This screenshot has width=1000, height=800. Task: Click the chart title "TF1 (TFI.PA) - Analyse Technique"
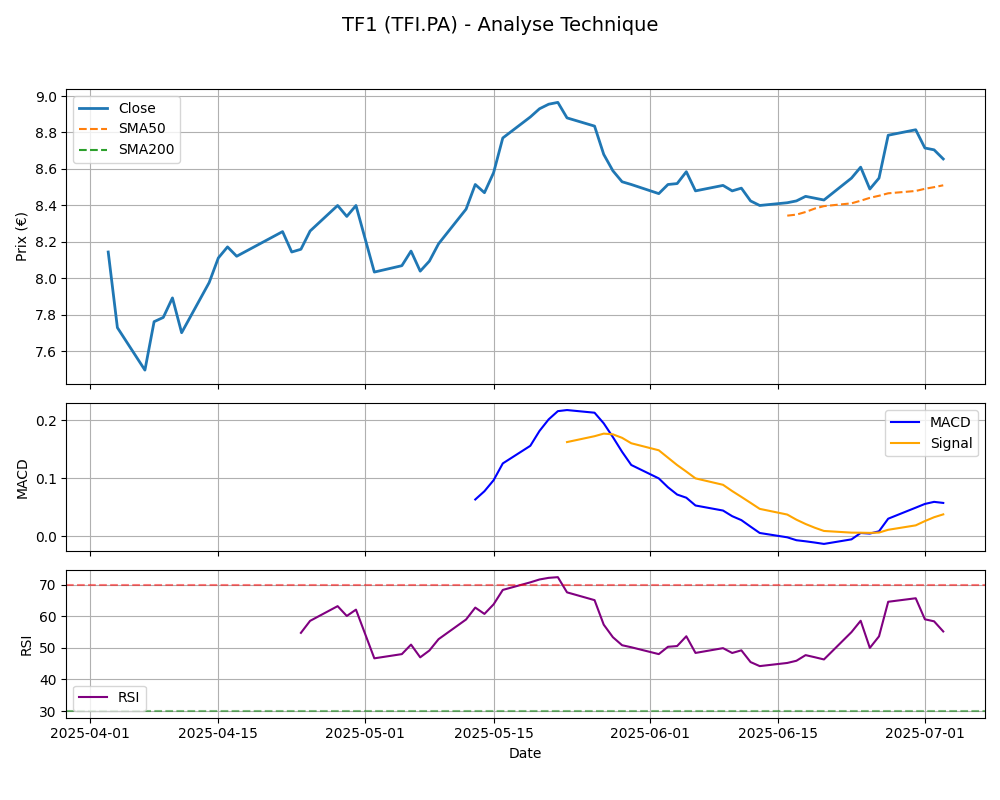(499, 24)
